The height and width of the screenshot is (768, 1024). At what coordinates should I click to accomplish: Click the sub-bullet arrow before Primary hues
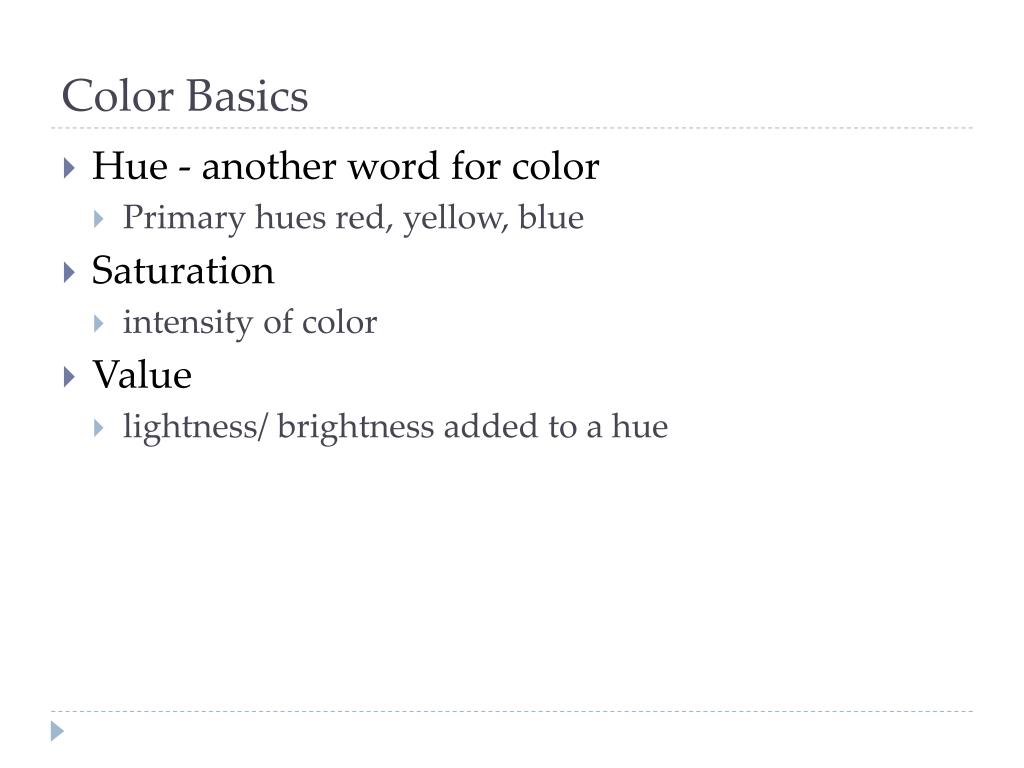coord(99,219)
